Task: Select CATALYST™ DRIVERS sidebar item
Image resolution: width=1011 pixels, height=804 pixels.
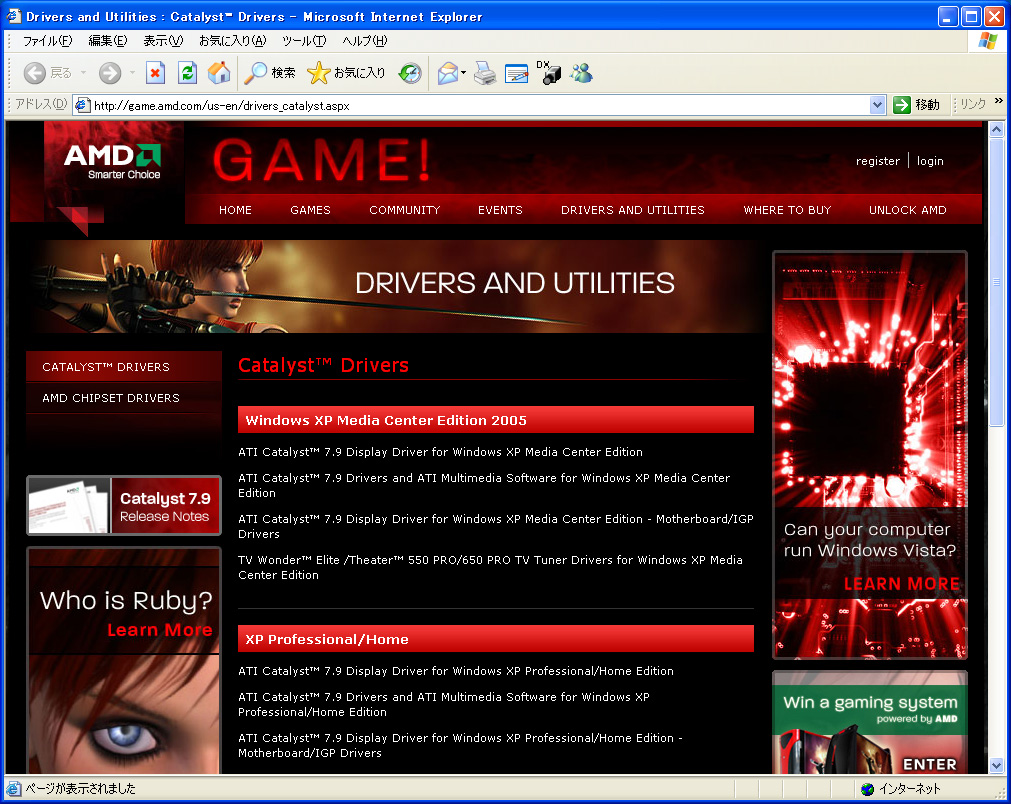Action: (x=124, y=367)
